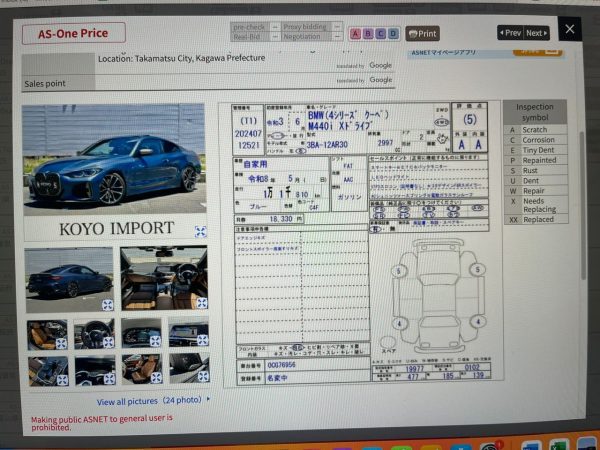Select the blue C grade button
This screenshot has height=450, width=600.
tap(381, 33)
